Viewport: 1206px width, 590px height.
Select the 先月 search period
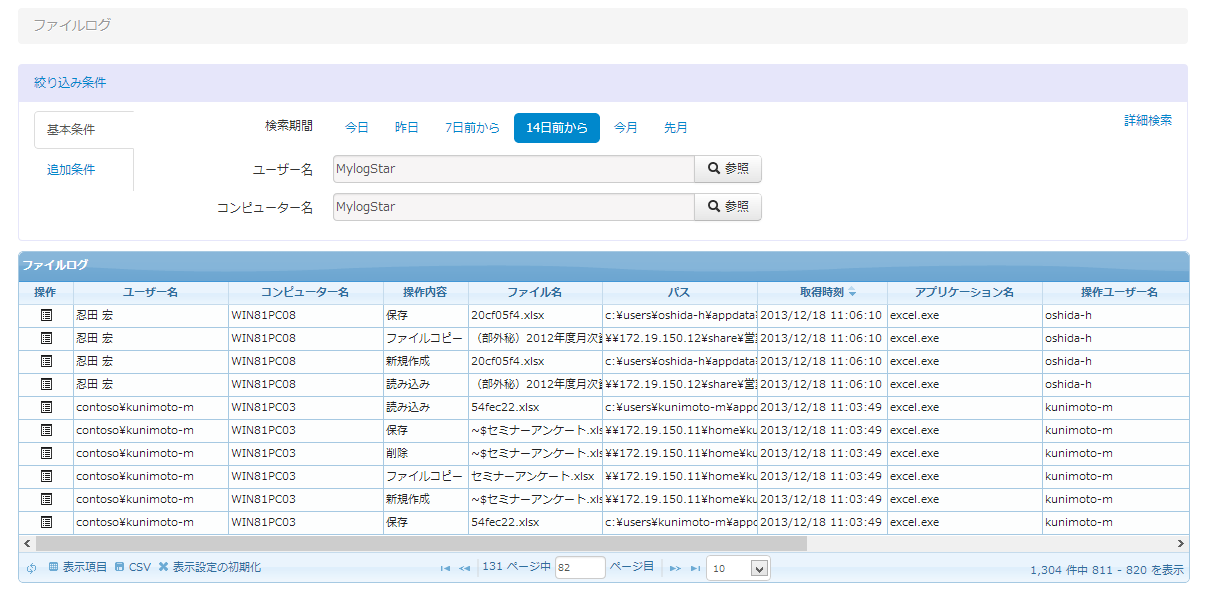676,128
